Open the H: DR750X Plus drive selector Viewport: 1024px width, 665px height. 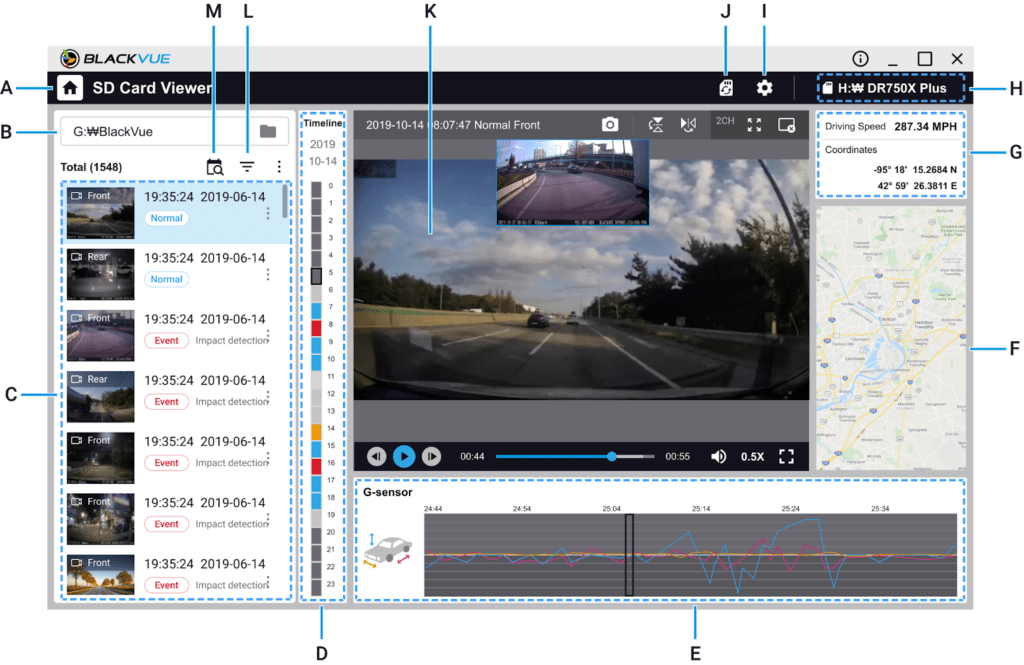892,88
